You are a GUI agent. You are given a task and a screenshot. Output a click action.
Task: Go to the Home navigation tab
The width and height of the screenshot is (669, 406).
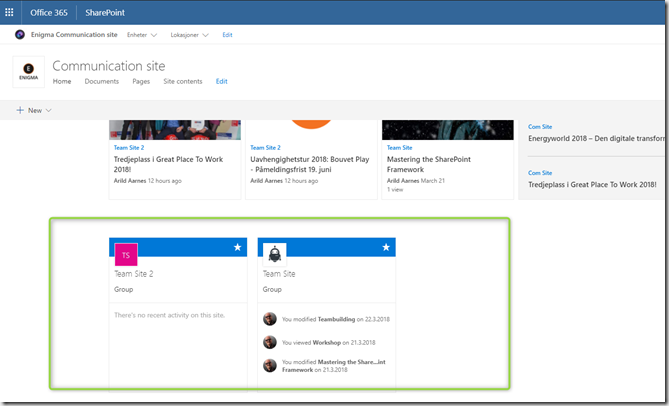click(x=62, y=81)
